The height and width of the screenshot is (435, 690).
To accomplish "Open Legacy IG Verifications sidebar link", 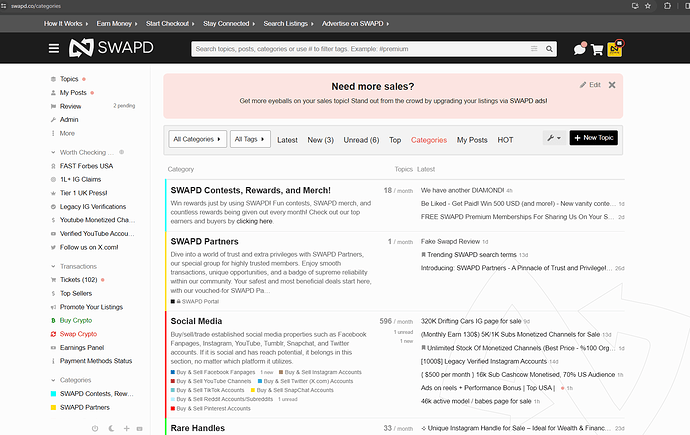I will point(93,207).
